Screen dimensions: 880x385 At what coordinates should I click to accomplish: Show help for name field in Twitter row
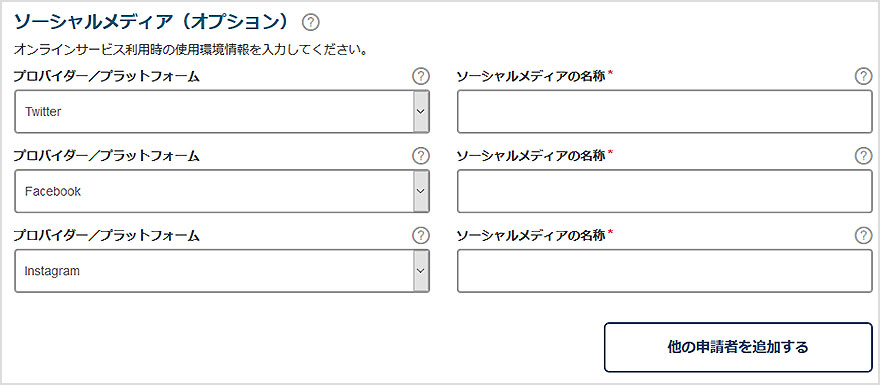click(863, 76)
